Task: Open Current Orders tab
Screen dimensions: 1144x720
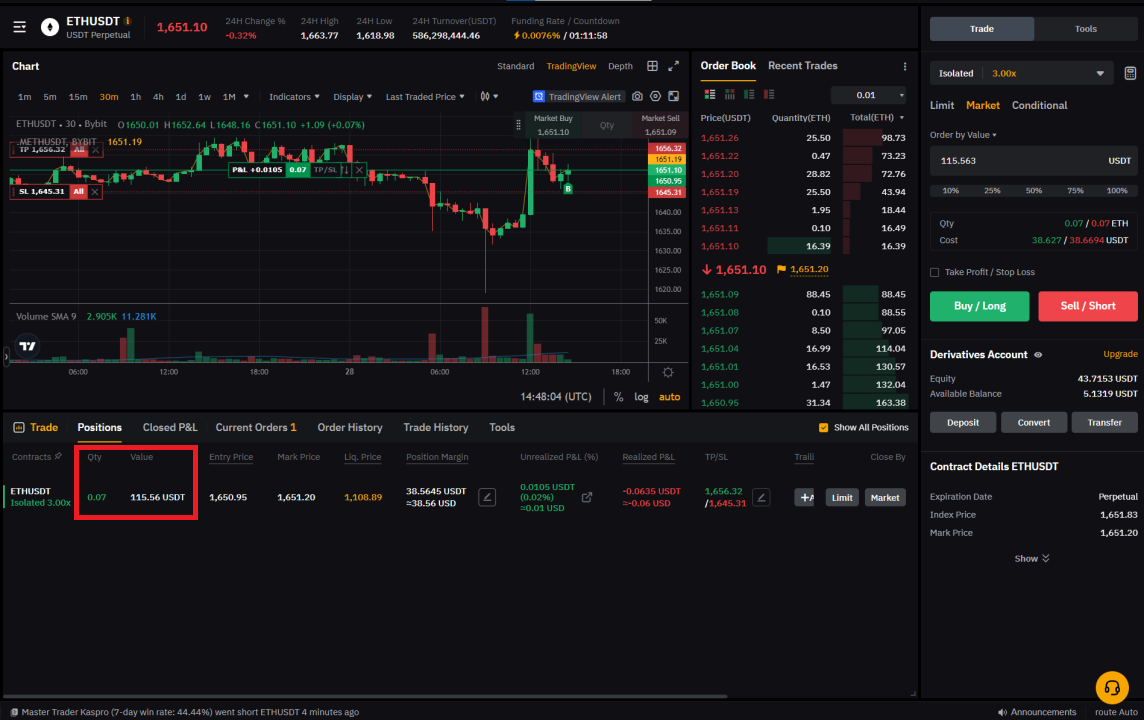Action: click(256, 427)
